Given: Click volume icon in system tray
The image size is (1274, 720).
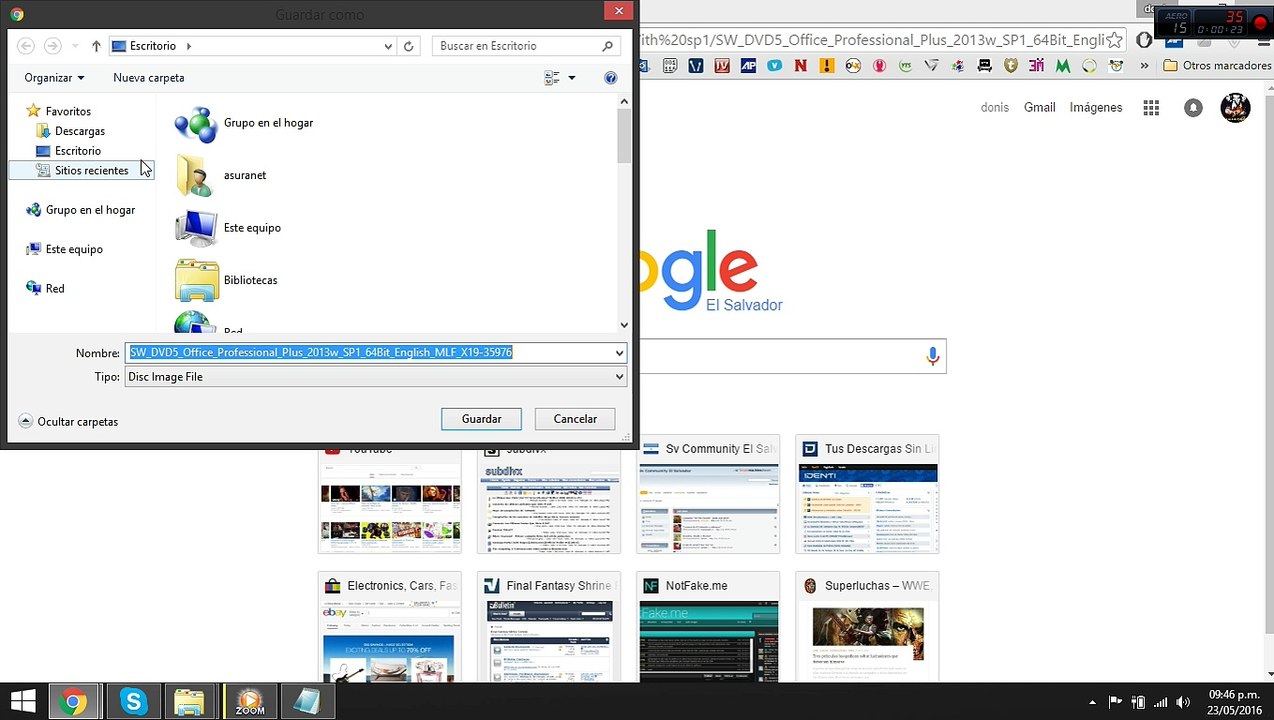Looking at the screenshot, I should pos(1183,702).
